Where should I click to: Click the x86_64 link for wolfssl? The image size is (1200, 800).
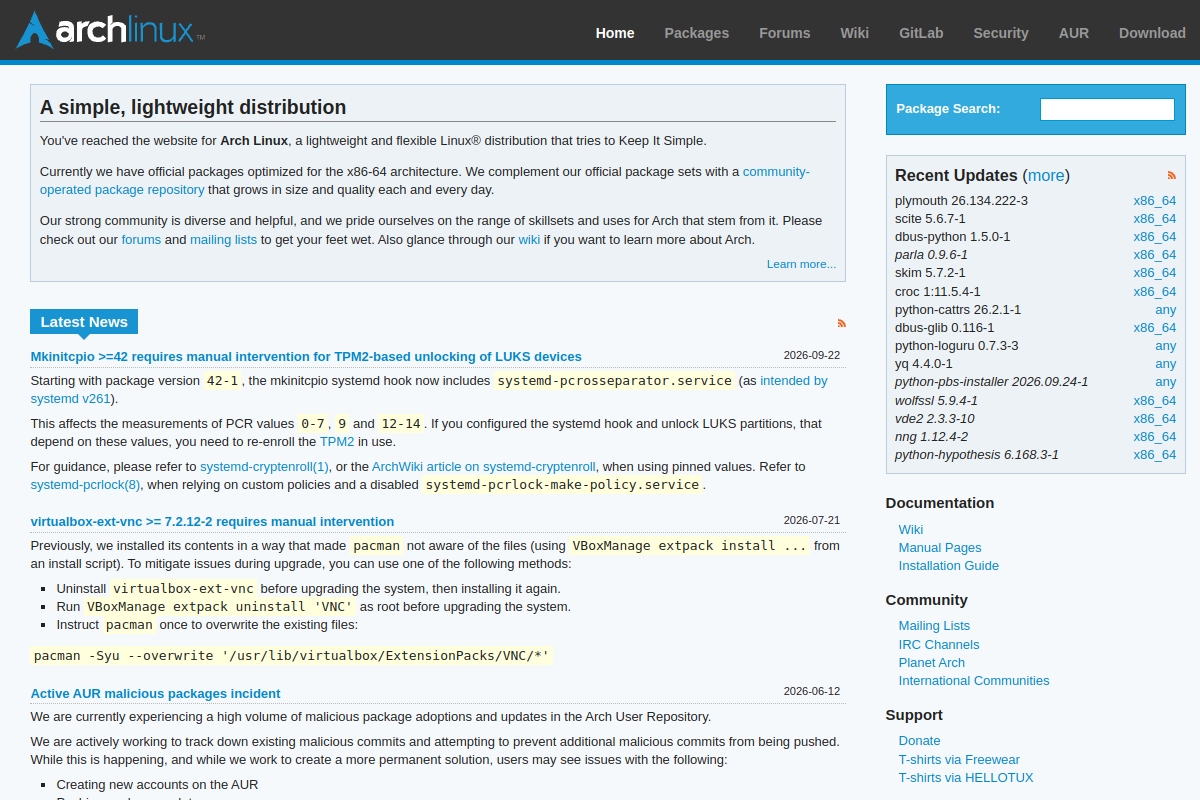pos(1154,400)
